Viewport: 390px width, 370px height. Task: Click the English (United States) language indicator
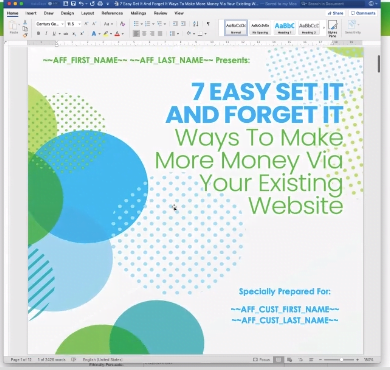pos(103,360)
